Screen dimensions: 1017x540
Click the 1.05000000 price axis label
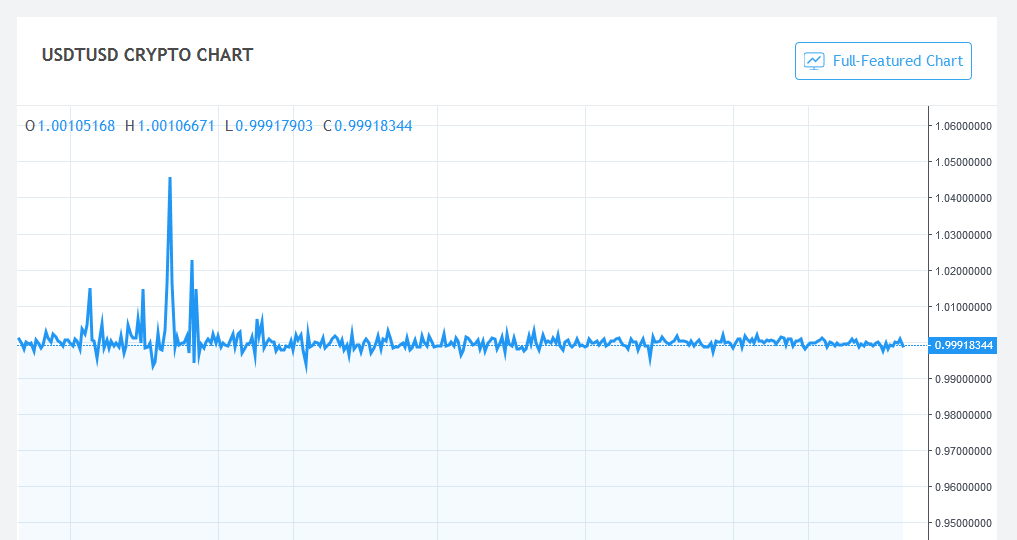click(963, 162)
